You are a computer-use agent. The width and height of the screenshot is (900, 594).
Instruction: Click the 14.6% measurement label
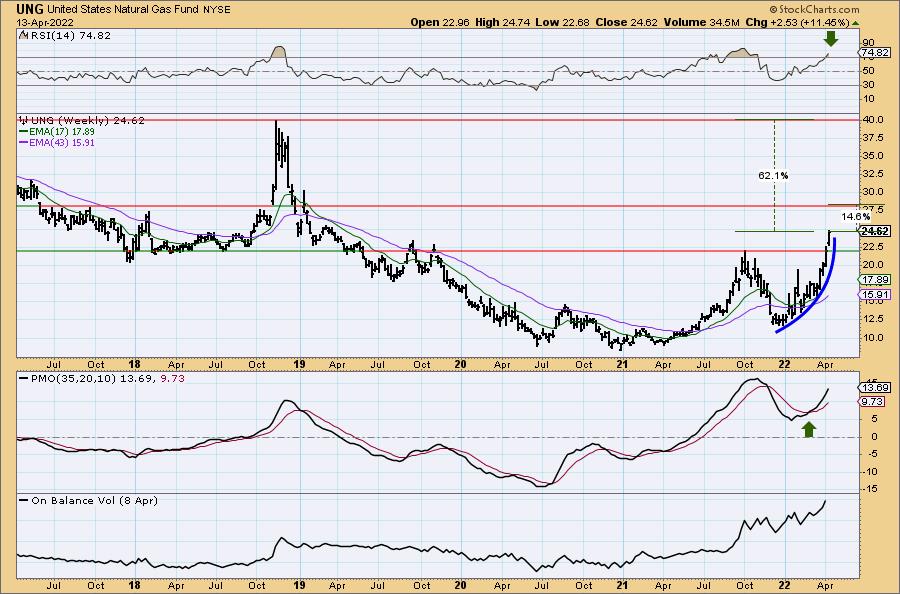pyautogui.click(x=856, y=217)
